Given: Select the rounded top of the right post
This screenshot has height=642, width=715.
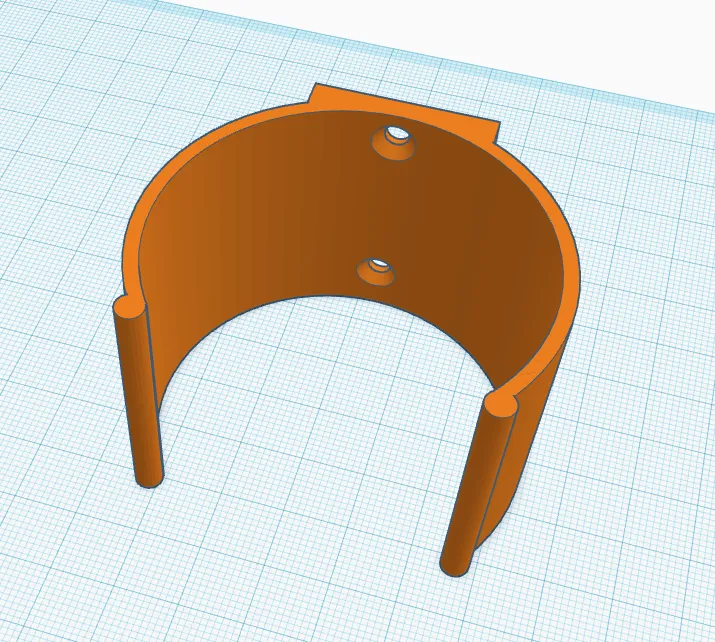Looking at the screenshot, I should [x=501, y=404].
